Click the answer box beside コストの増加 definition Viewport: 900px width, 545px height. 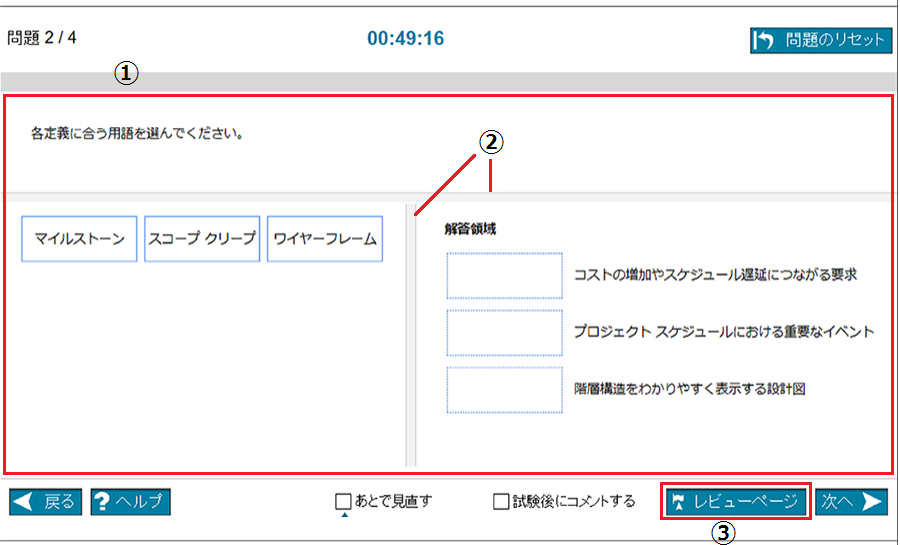point(504,275)
